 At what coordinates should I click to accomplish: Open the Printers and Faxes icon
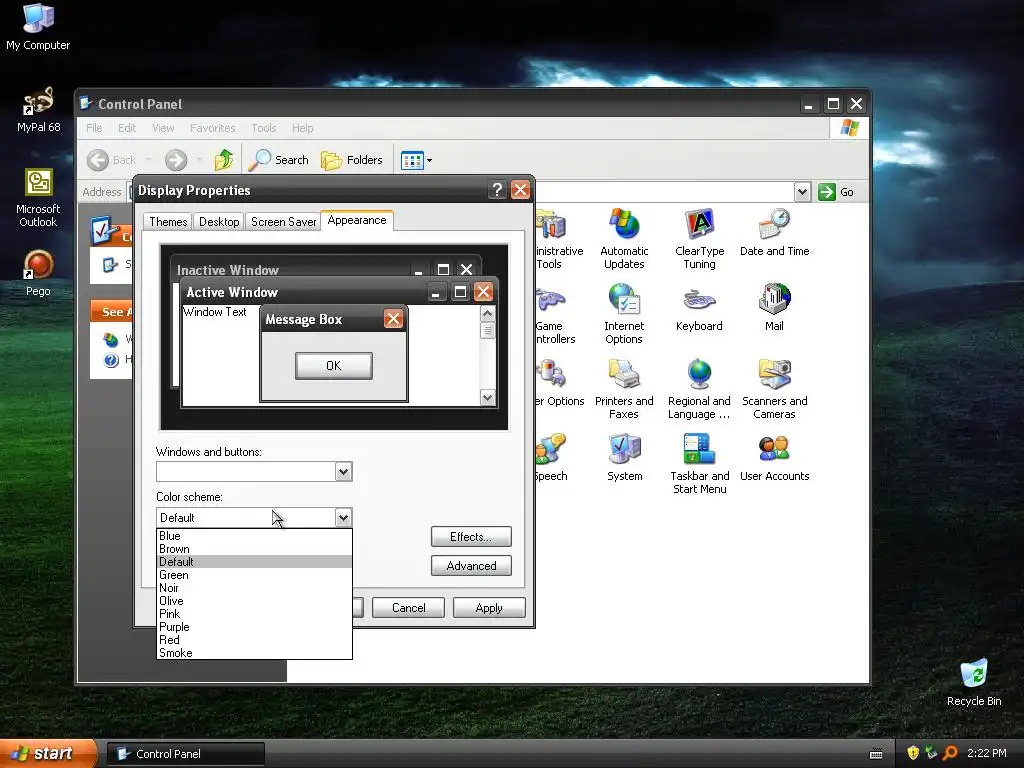(x=624, y=389)
